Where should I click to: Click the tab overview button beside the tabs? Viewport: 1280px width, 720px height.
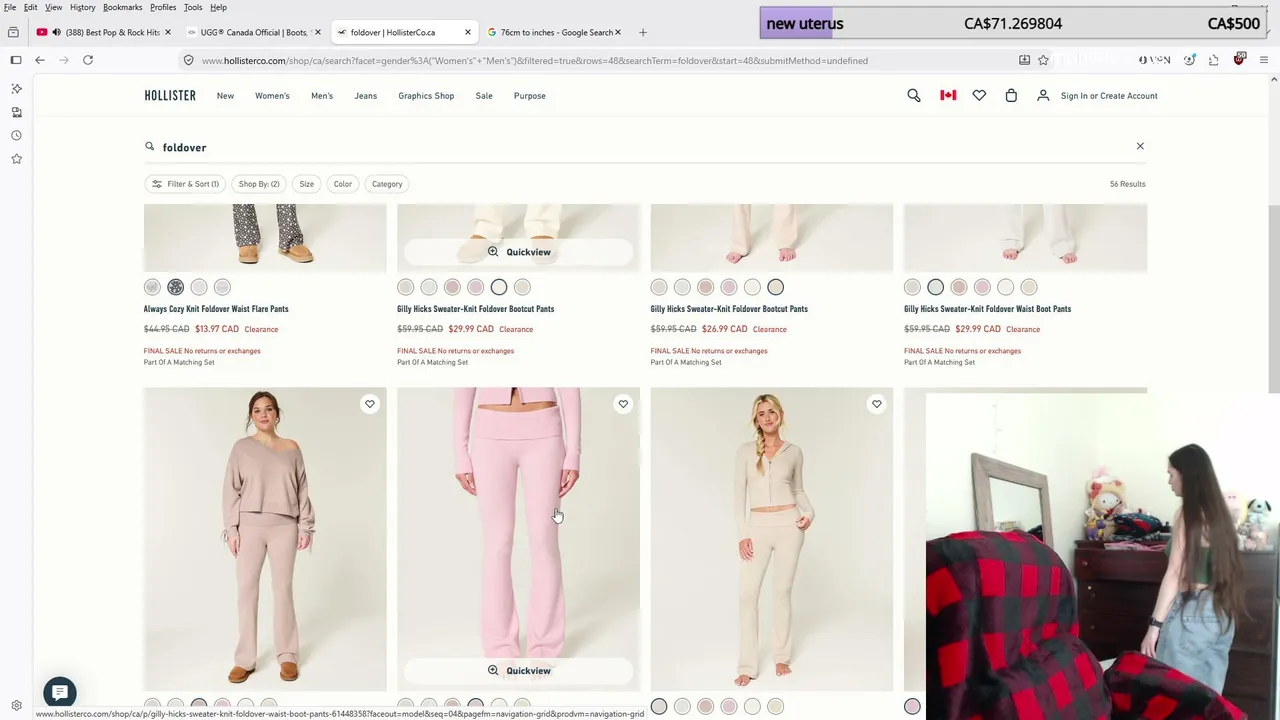13,32
